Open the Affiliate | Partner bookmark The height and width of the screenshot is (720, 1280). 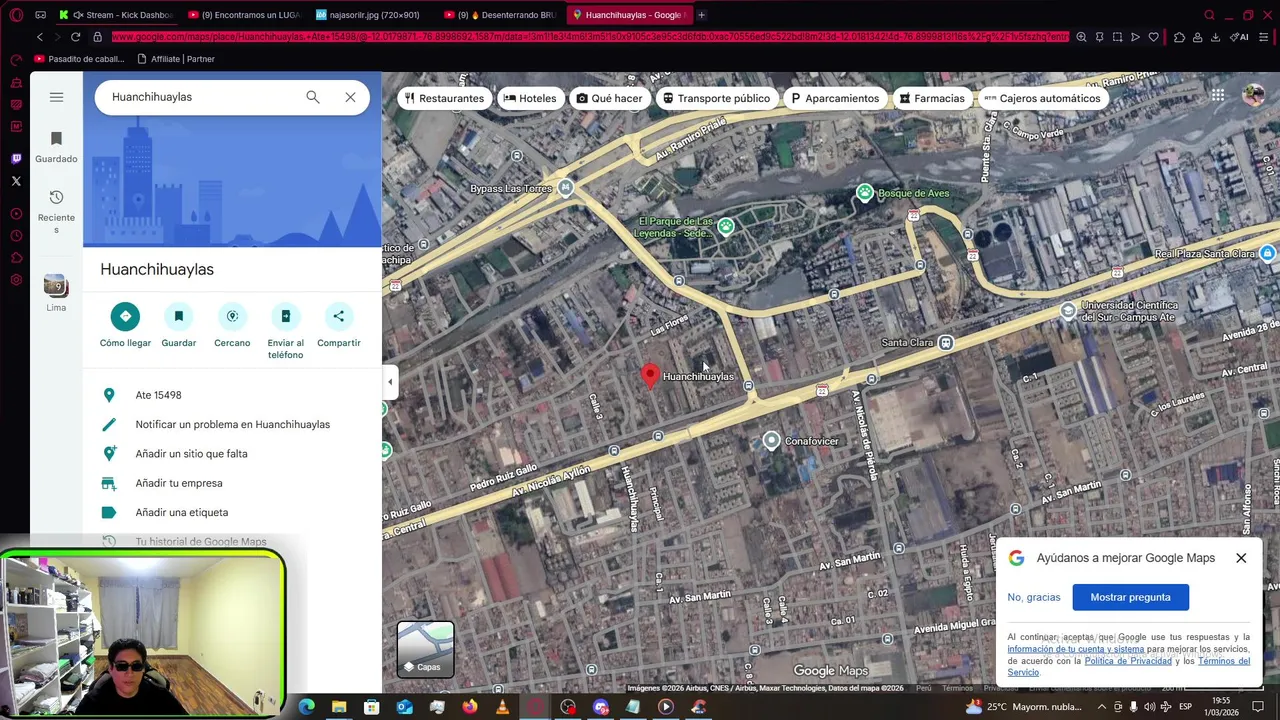point(176,59)
